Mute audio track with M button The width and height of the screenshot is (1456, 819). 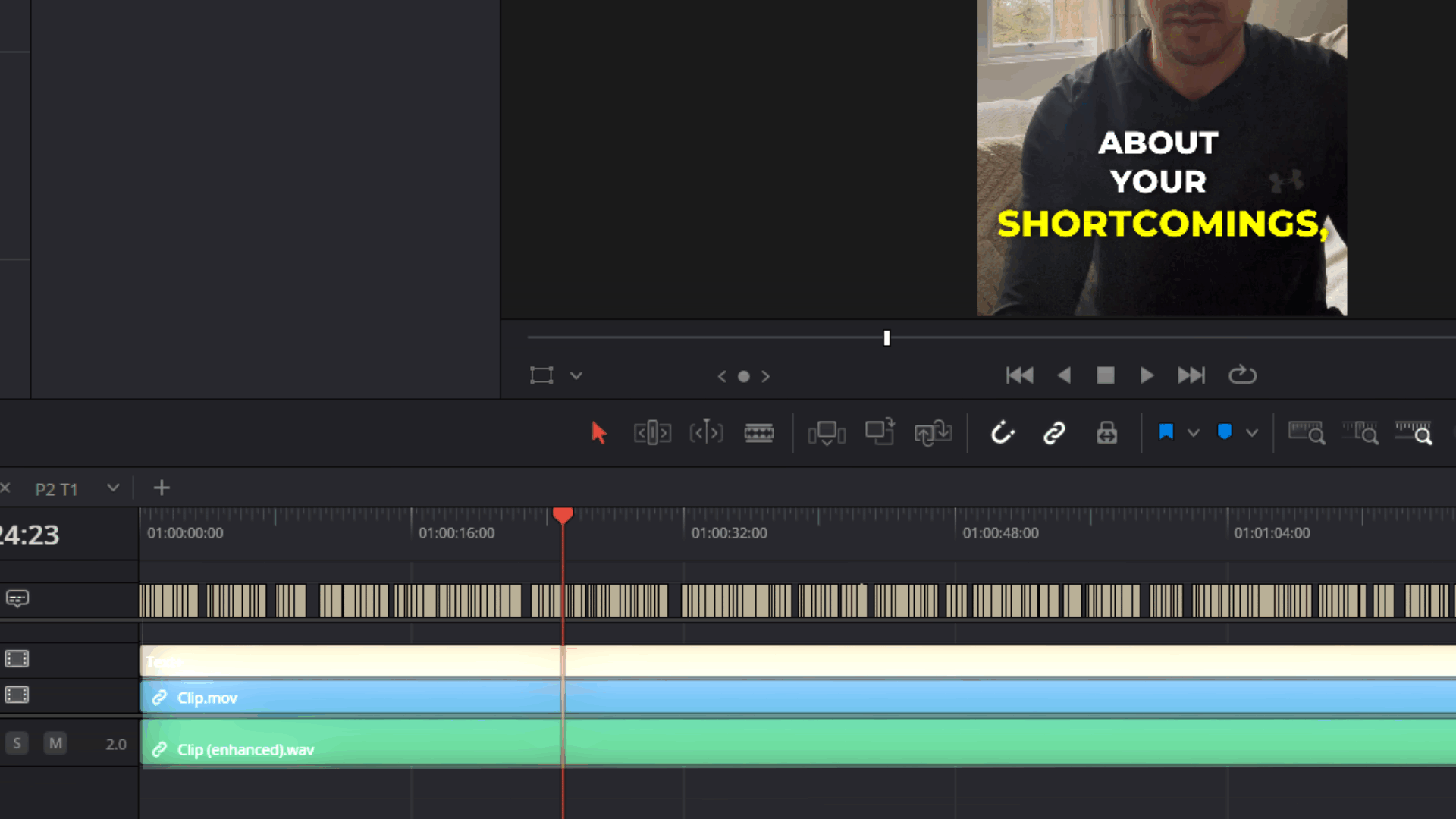(x=55, y=743)
